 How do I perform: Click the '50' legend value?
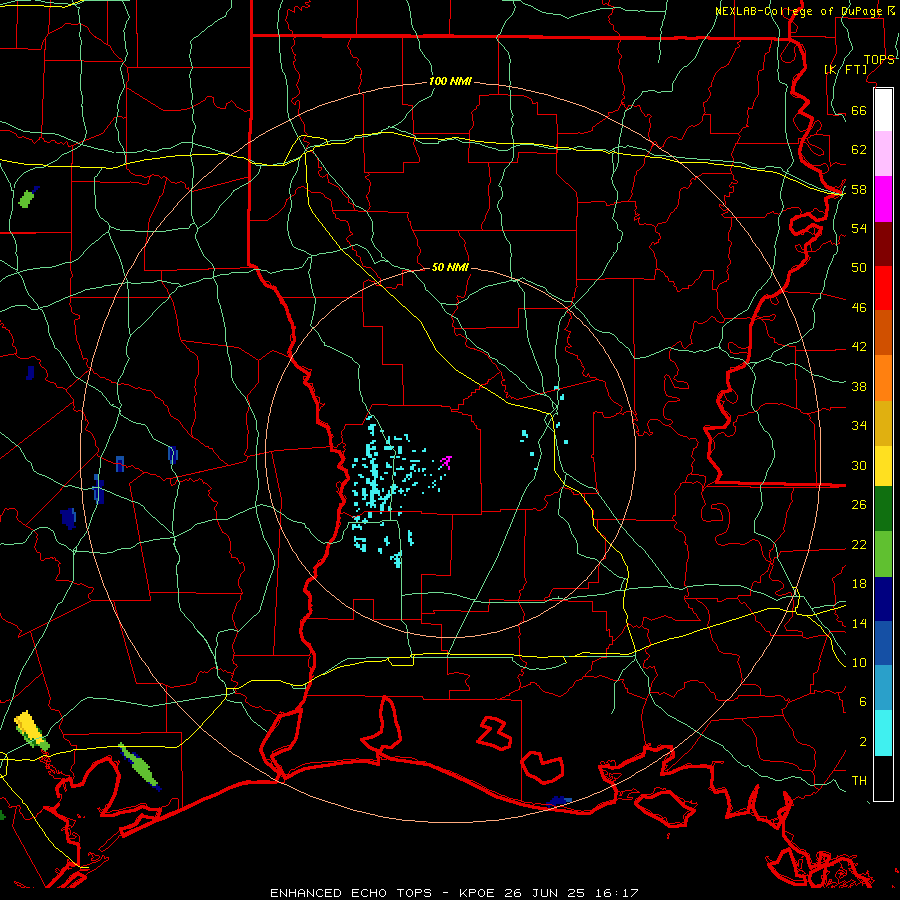click(x=859, y=268)
